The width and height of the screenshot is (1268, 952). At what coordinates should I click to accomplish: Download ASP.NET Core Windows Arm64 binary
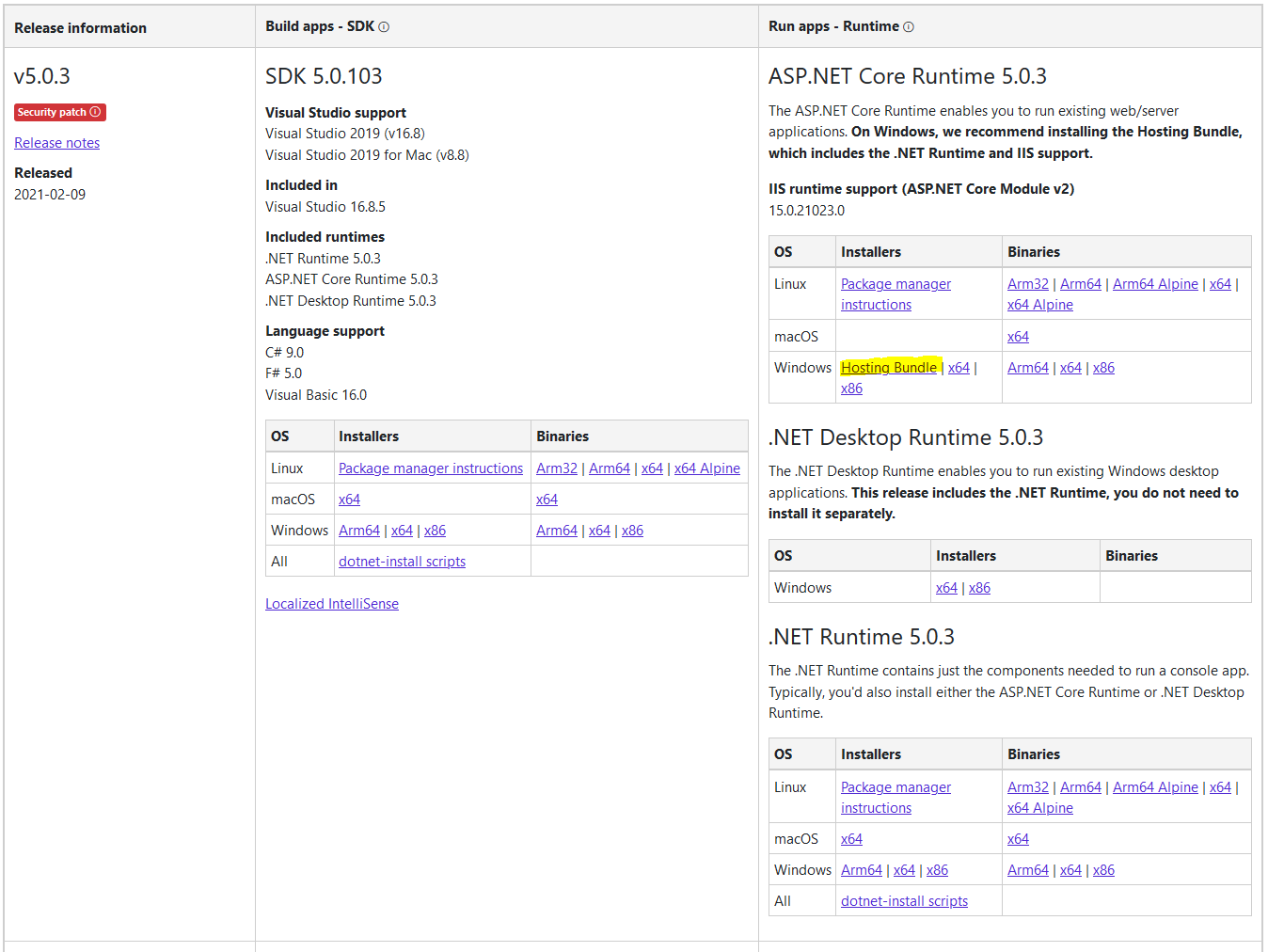click(x=1028, y=368)
